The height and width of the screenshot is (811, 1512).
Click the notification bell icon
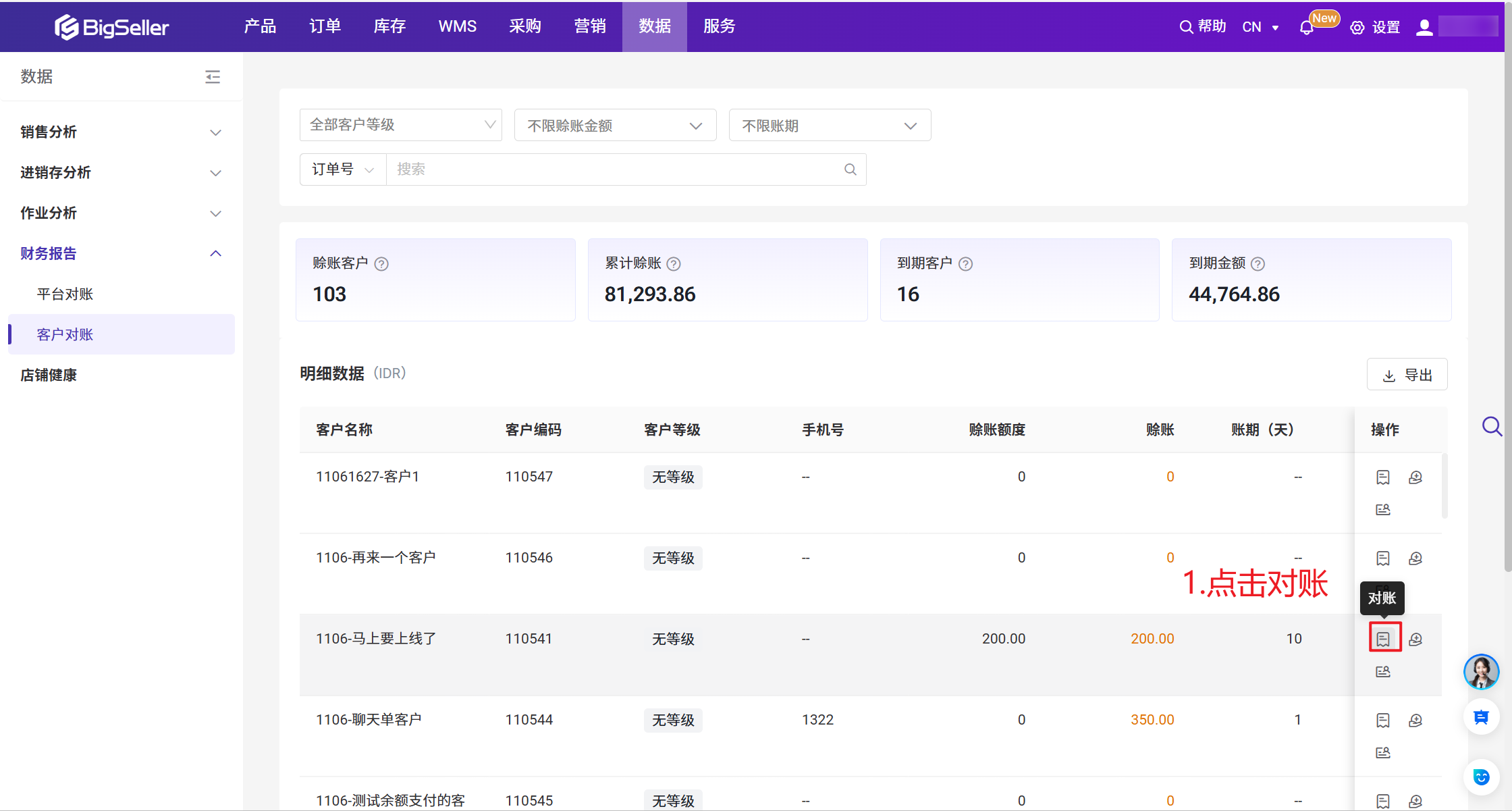(x=1306, y=28)
